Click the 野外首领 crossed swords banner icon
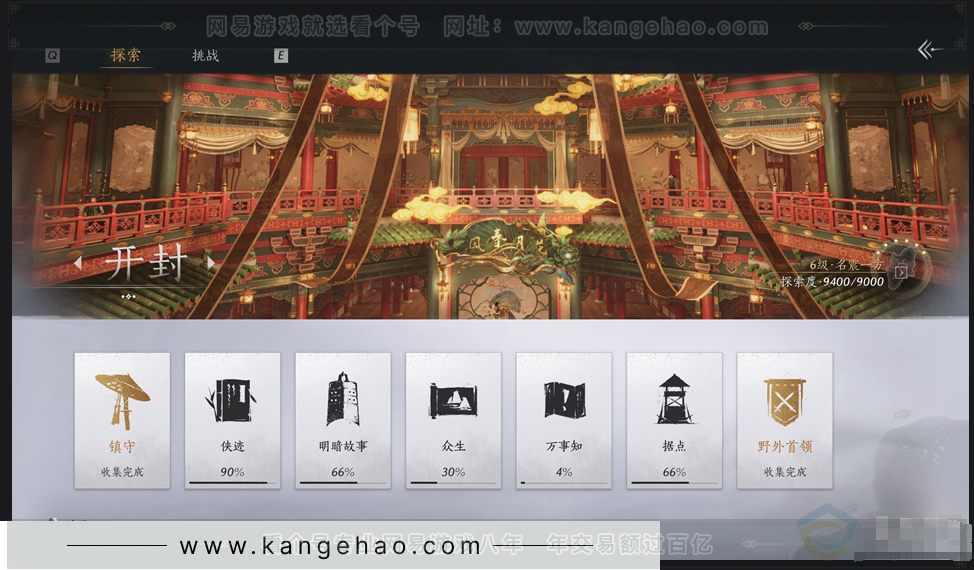This screenshot has width=974, height=570. point(785,402)
